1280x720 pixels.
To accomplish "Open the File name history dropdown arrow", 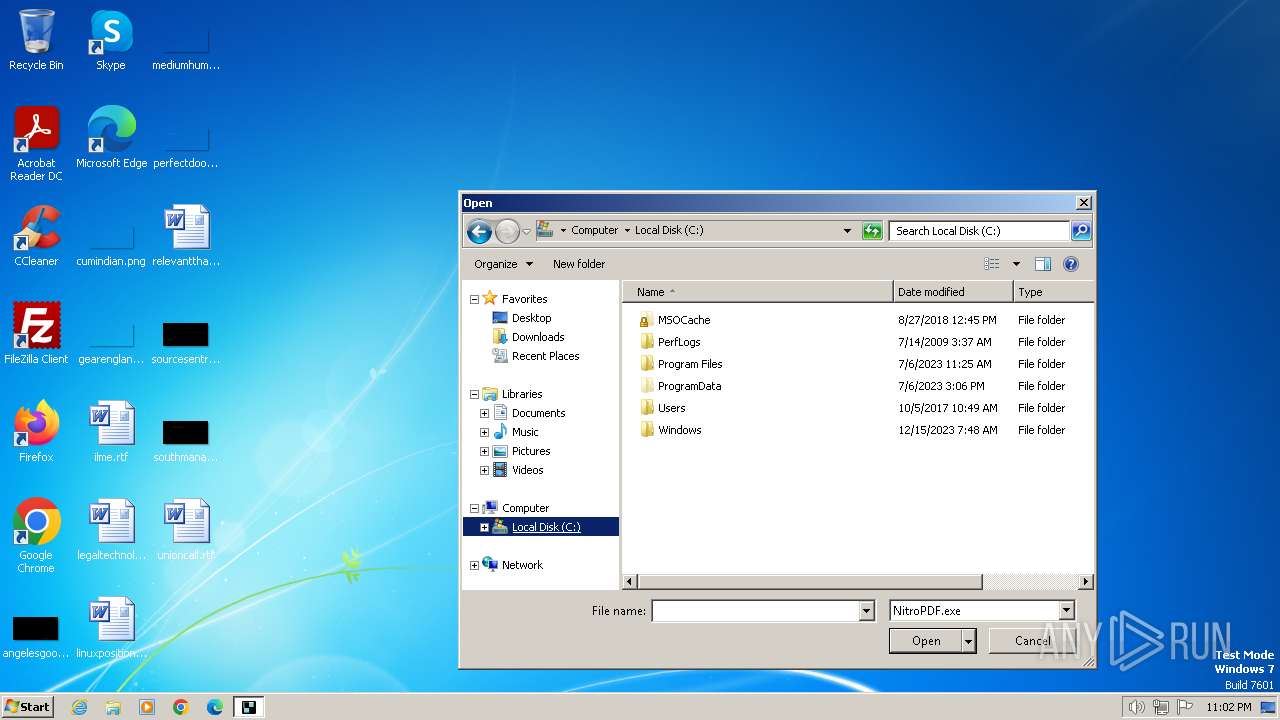I will [867, 610].
